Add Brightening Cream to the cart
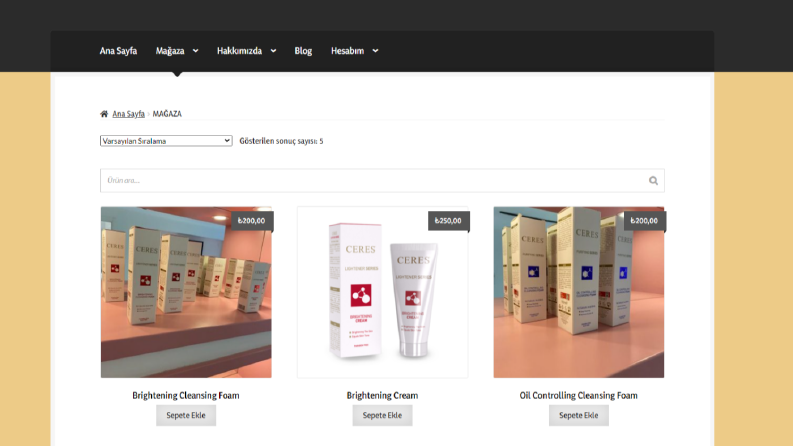Screen dimensions: 793x446 pos(382,415)
